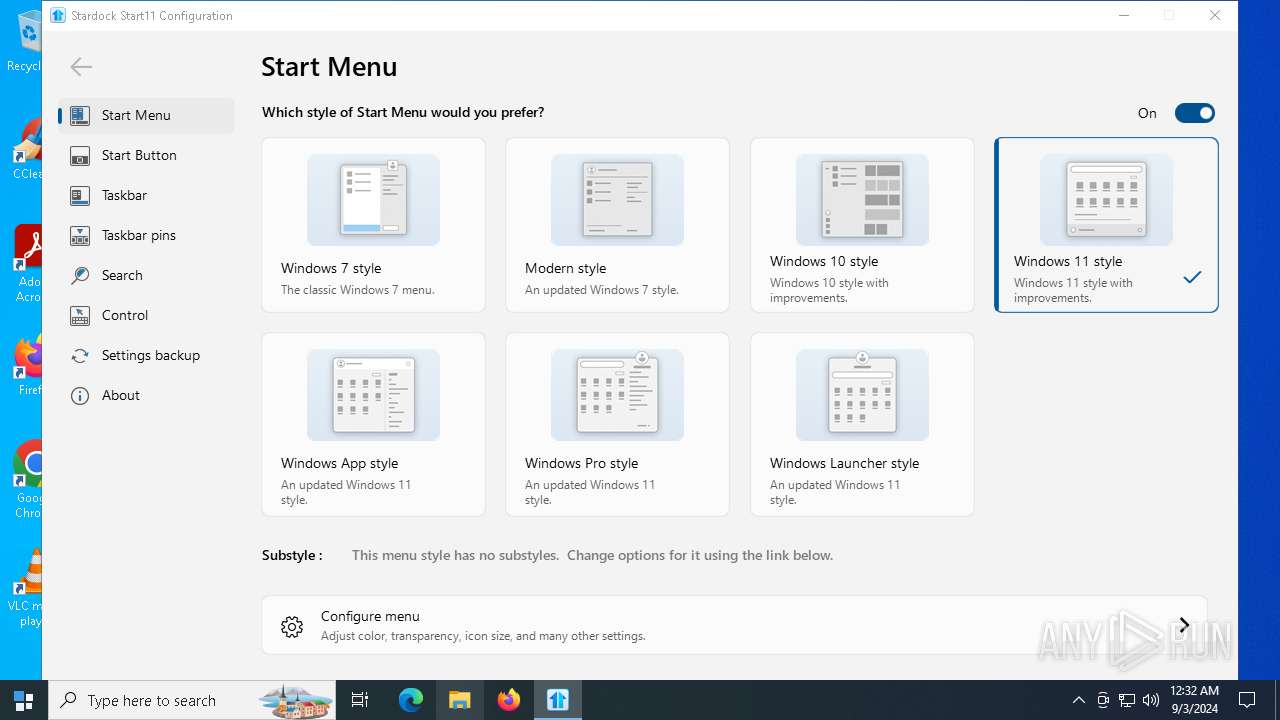Click the Start Button sidebar icon
This screenshot has height=720, width=1280.
[80, 155]
